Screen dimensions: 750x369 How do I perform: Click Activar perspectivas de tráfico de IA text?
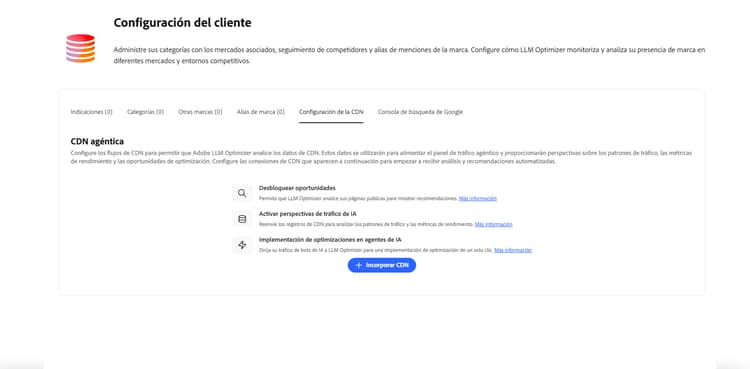[x=308, y=214]
